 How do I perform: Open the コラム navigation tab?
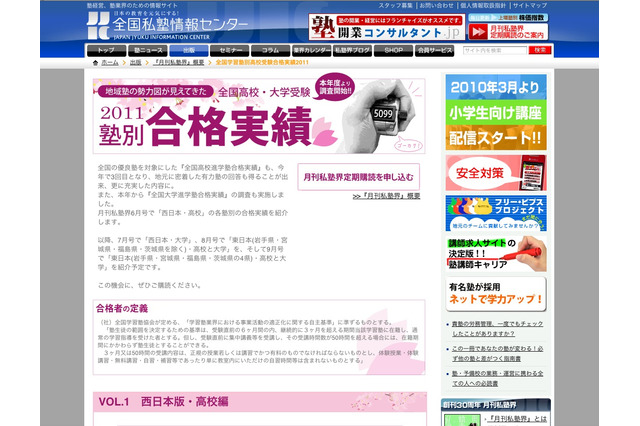pos(270,50)
